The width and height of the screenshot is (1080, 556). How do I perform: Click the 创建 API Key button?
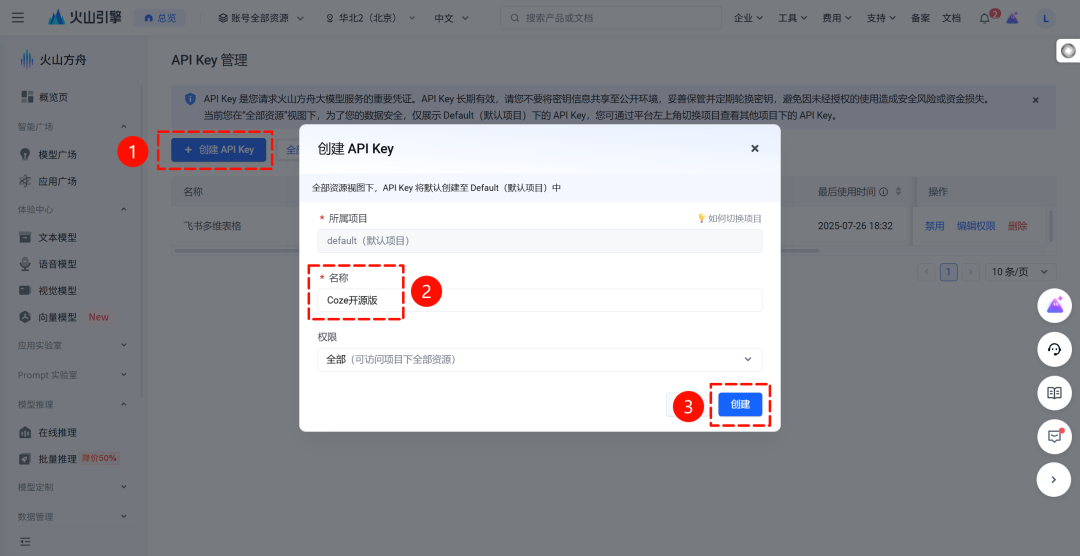click(x=218, y=150)
